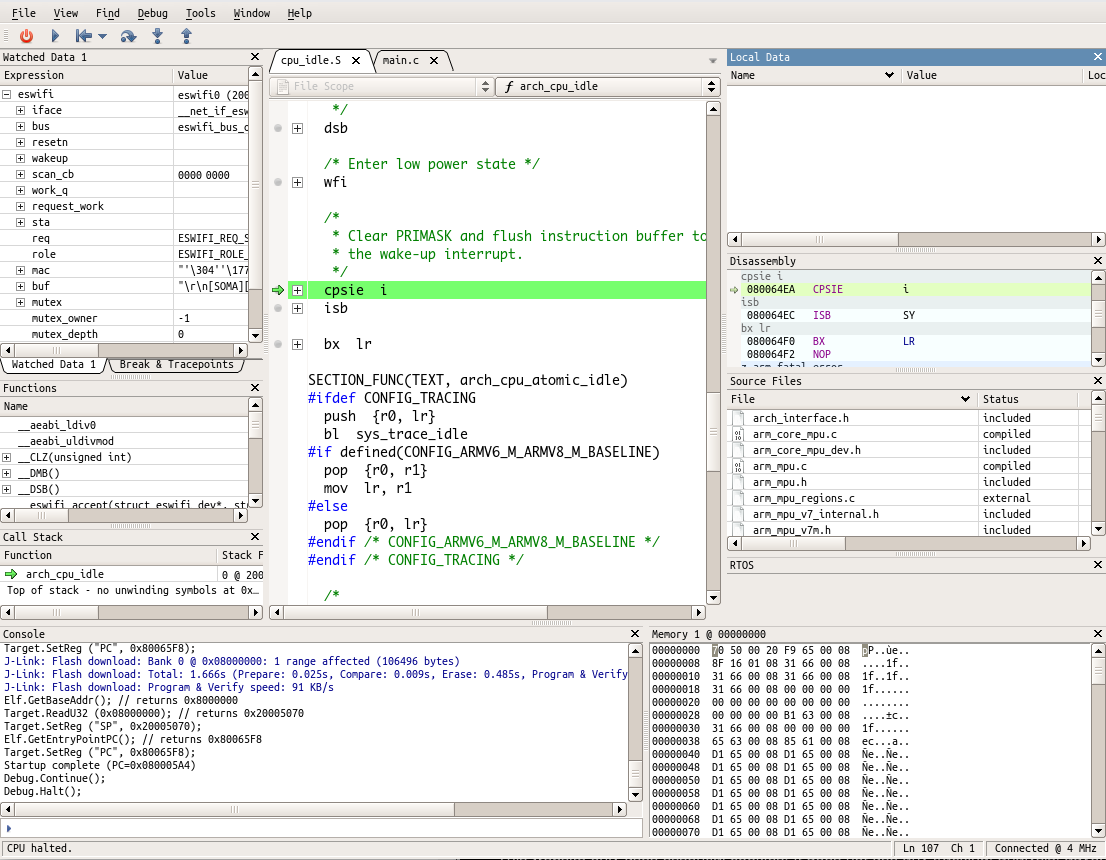
Task: Click the Console horizontal scrollbar right arrow
Action: pyautogui.click(x=620, y=809)
